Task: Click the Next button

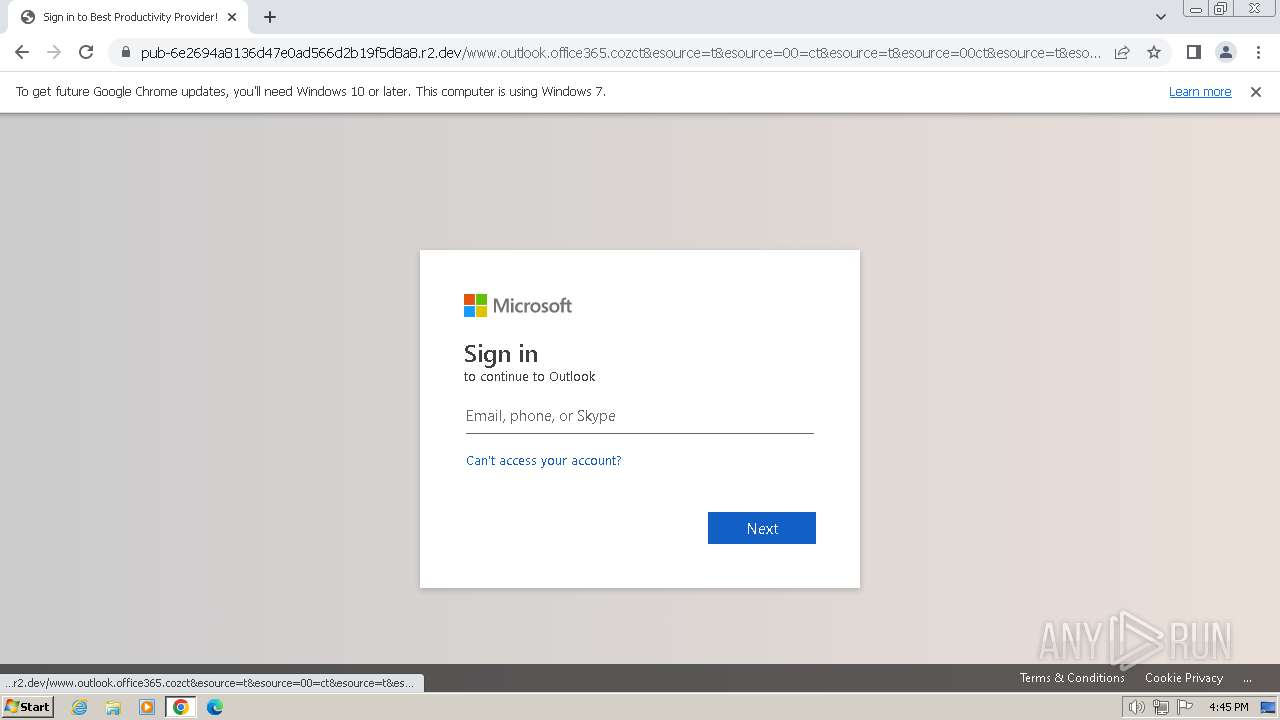Action: [x=762, y=528]
